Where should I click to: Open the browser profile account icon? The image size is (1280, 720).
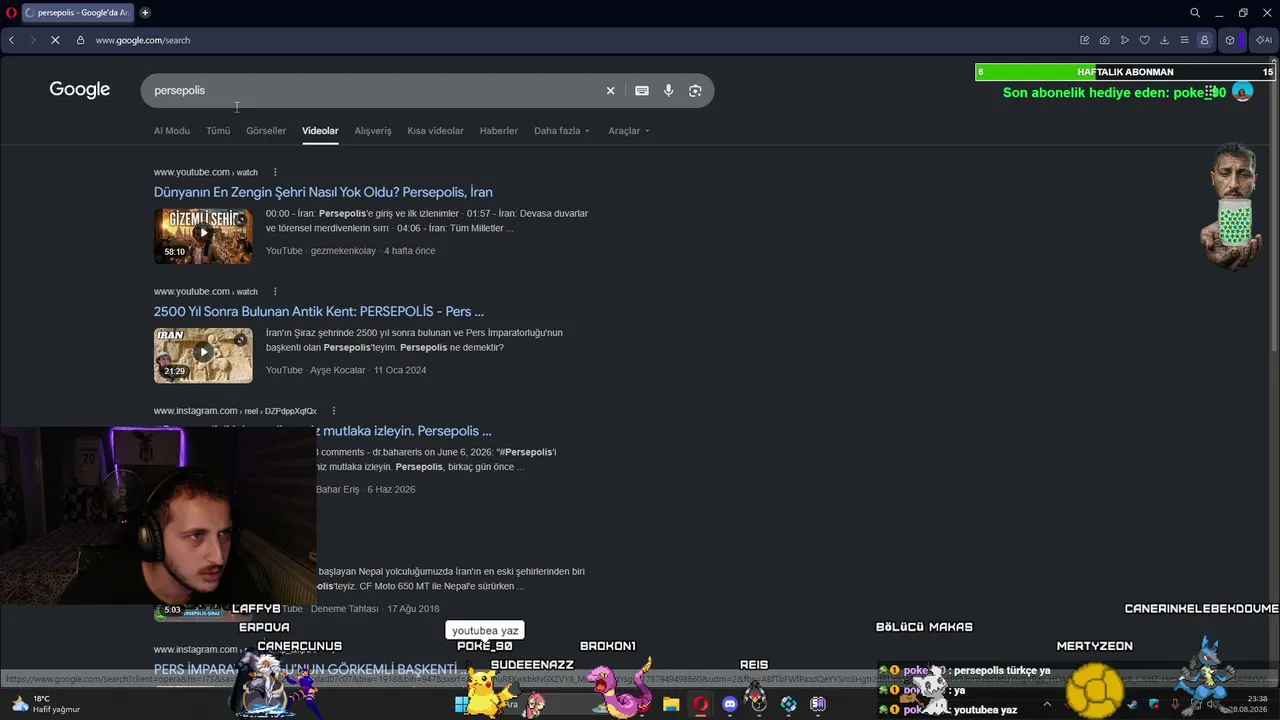(x=1204, y=40)
